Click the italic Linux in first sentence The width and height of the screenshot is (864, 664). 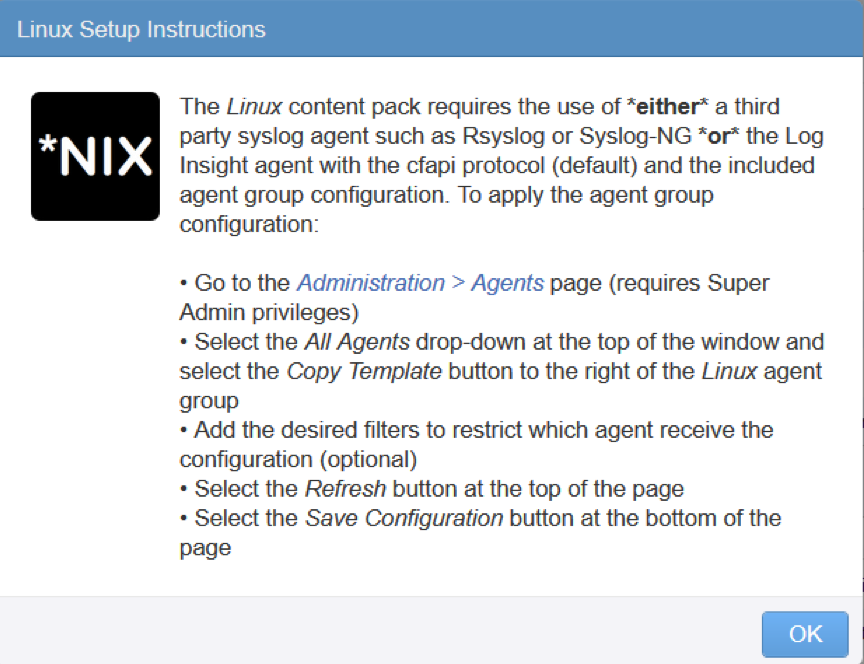click(x=255, y=106)
